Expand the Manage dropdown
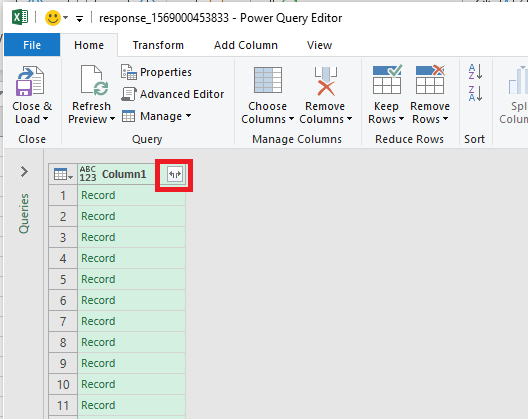The height and width of the screenshot is (419, 528). point(156,116)
